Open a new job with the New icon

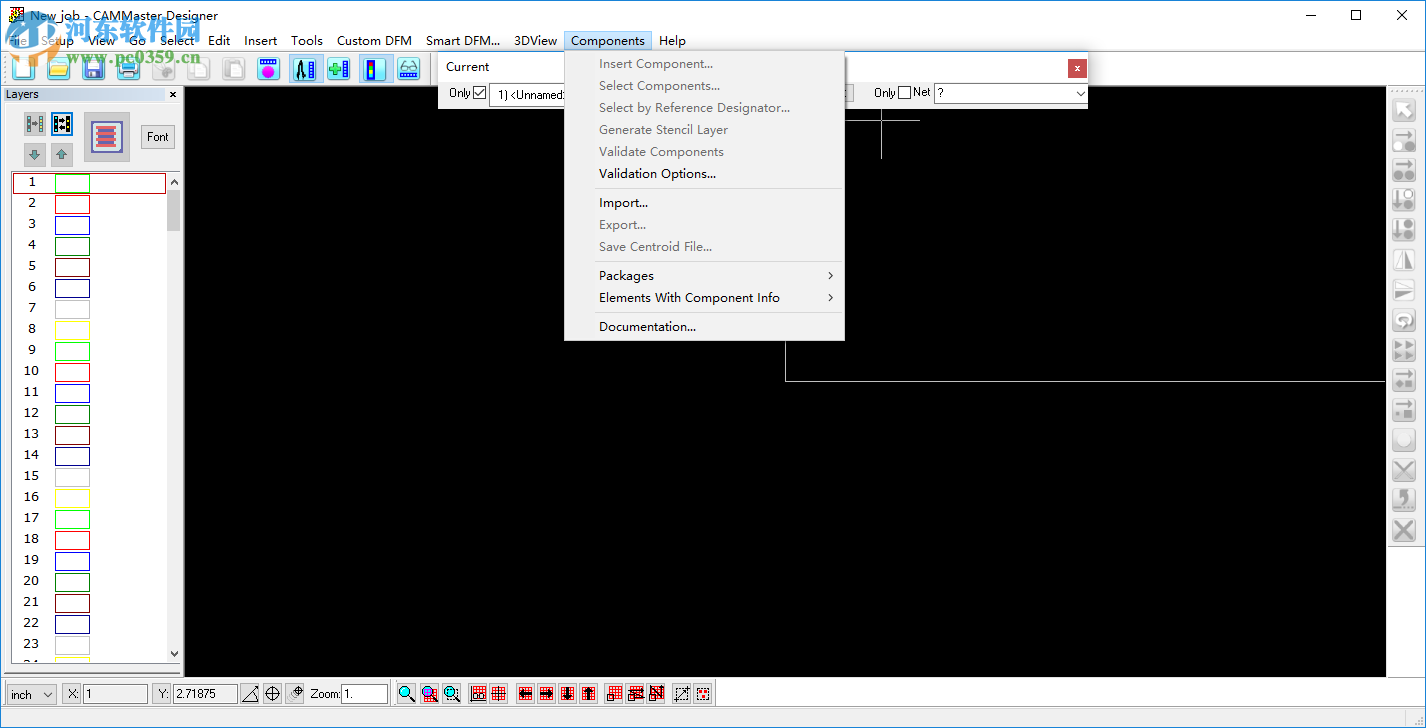tap(22, 68)
